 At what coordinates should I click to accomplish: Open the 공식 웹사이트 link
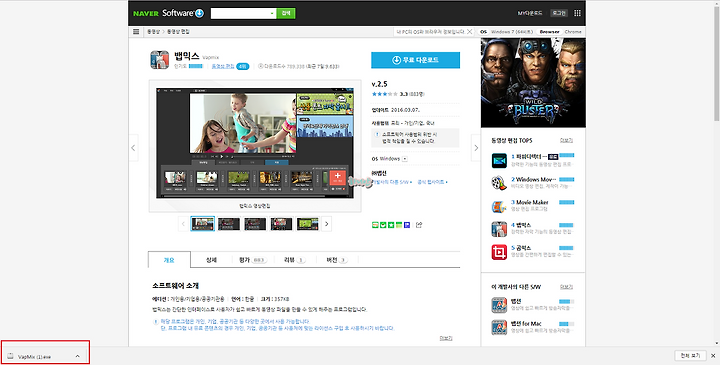click(x=432, y=182)
